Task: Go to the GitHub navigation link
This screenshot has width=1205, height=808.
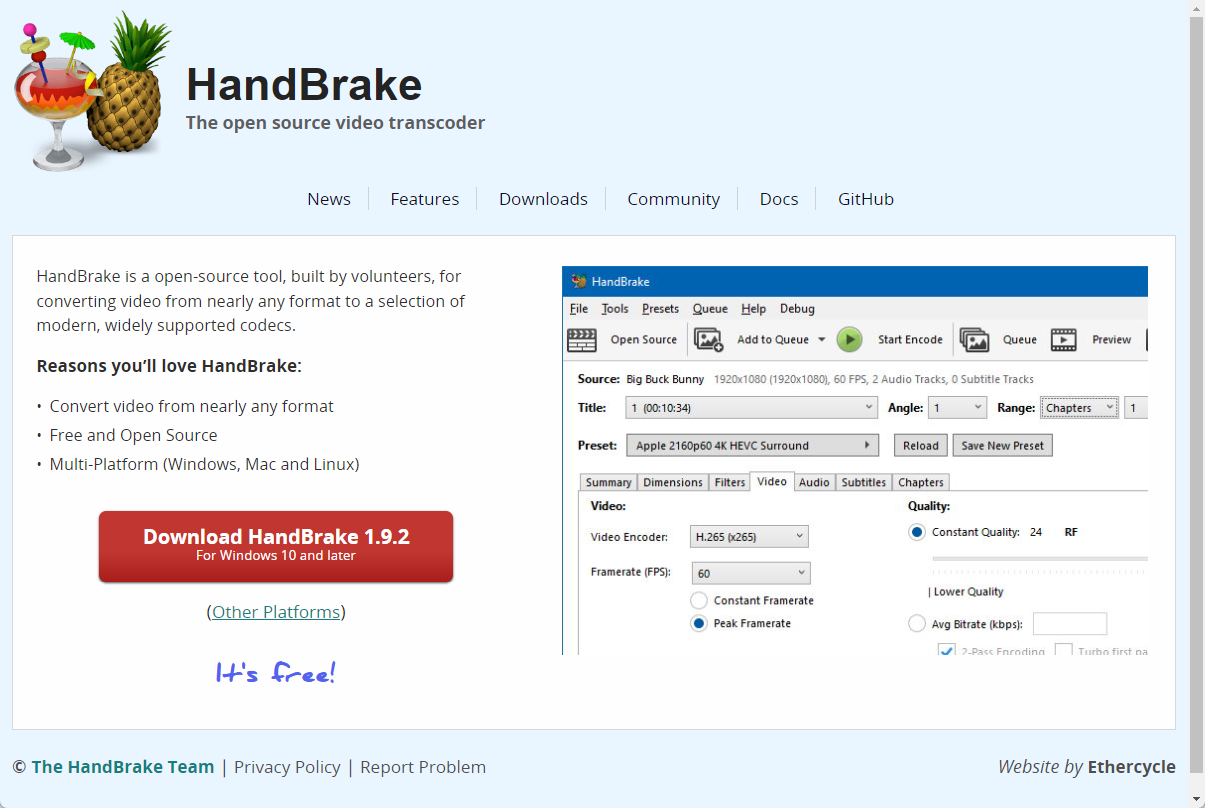Action: point(866,199)
